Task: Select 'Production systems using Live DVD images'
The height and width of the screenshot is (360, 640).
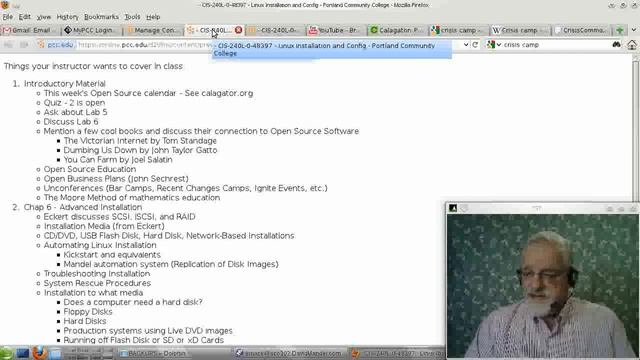Action: tap(148, 331)
